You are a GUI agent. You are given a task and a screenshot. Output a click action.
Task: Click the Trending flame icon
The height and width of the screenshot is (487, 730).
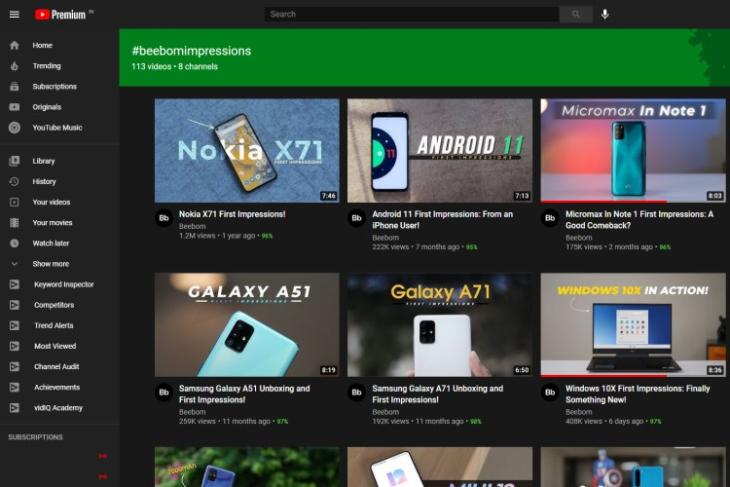pyautogui.click(x=14, y=66)
